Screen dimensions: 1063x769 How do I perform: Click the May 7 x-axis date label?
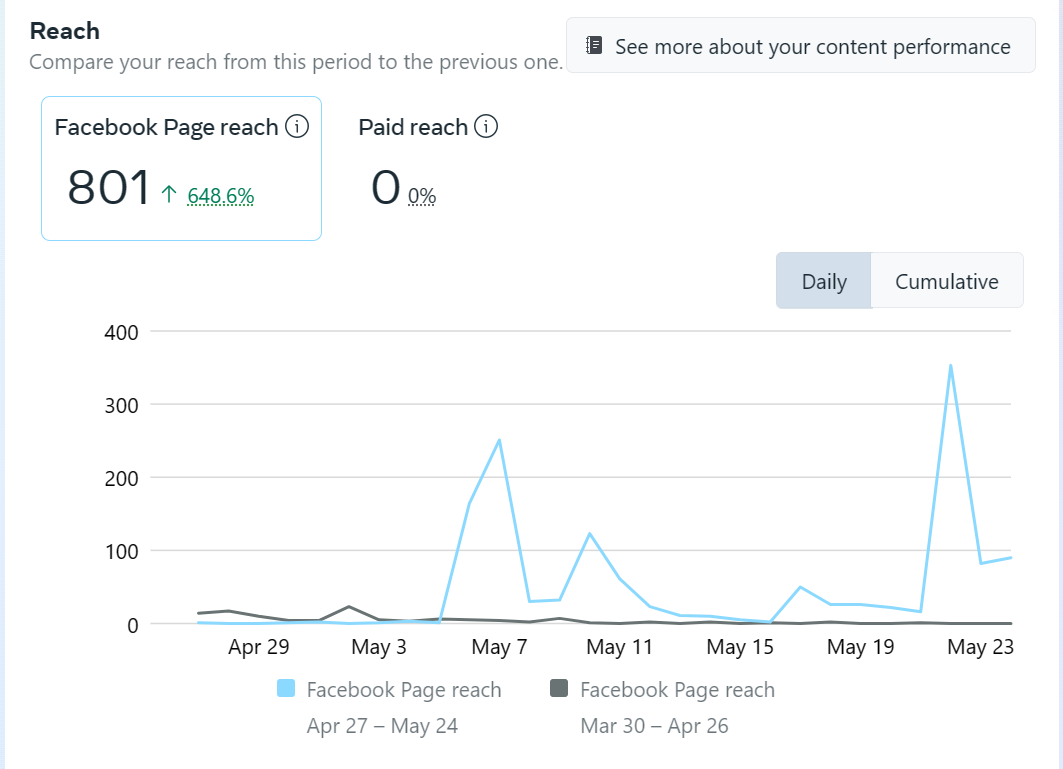click(499, 647)
